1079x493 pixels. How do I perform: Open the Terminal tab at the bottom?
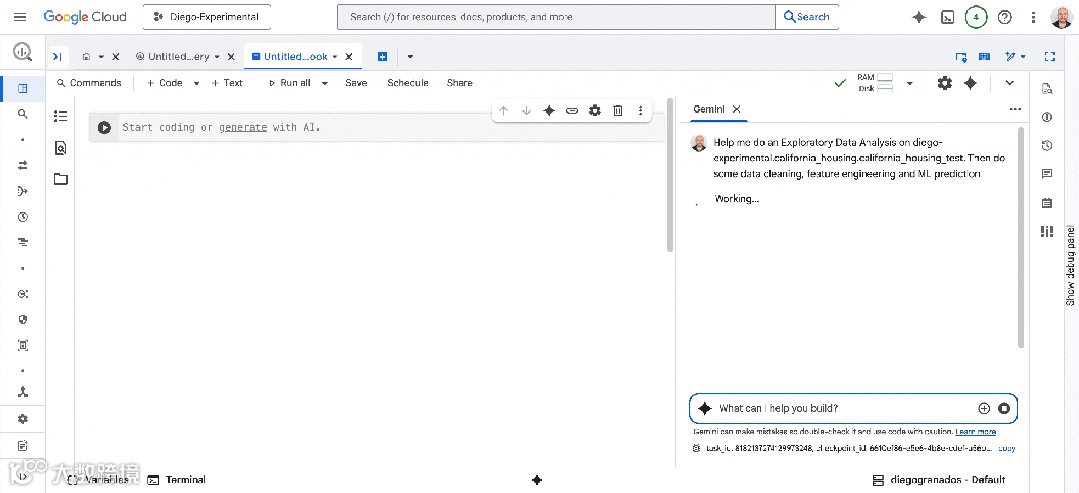177,480
